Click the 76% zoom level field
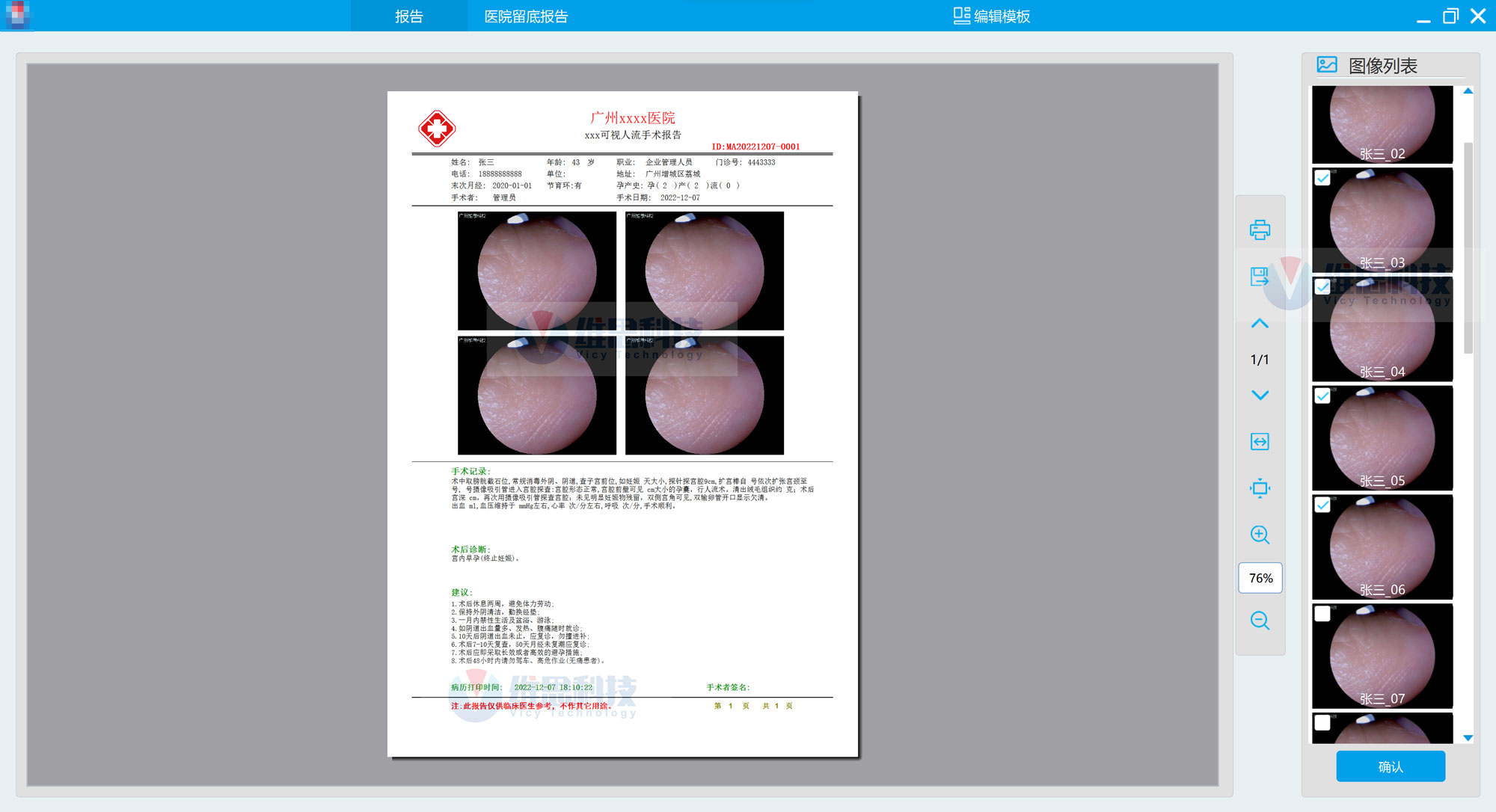 coord(1260,578)
